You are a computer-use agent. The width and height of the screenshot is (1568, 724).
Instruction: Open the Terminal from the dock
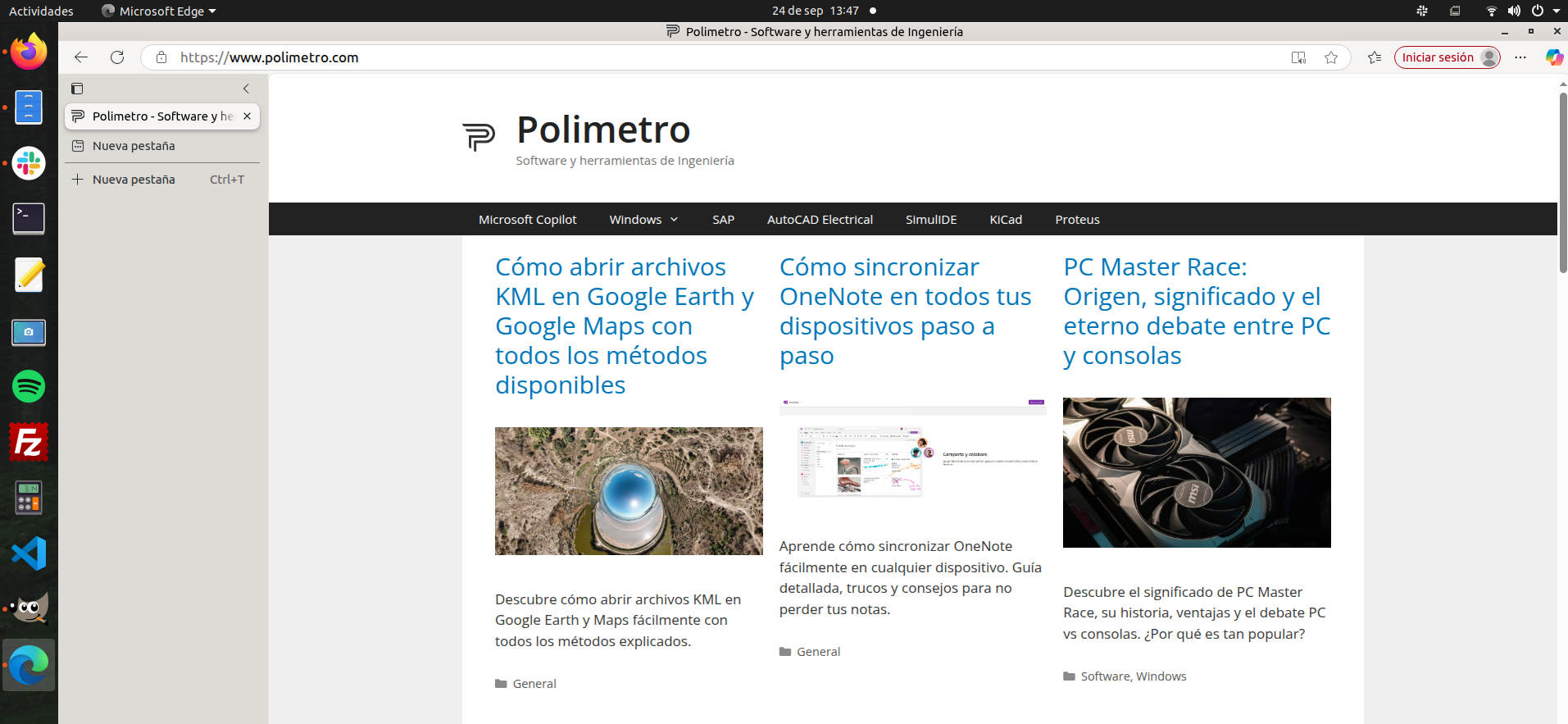(x=29, y=219)
